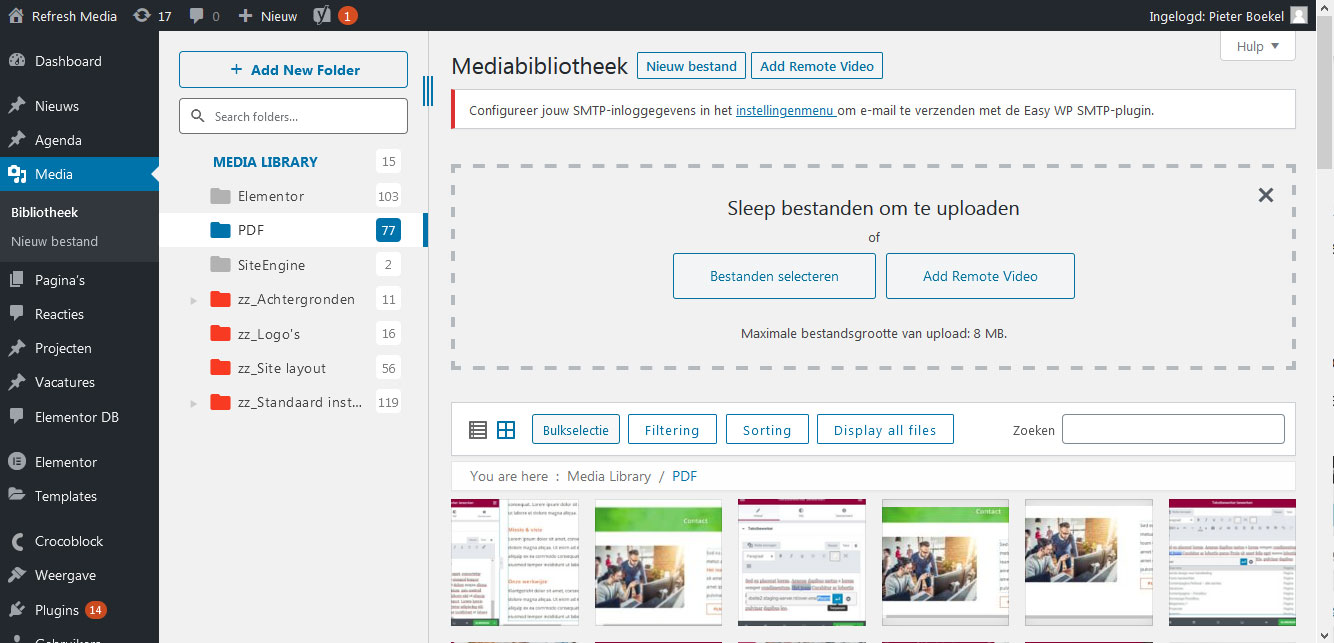This screenshot has height=643, width=1334.
Task: Collapse the folder sidebar with divider handle
Action: pyautogui.click(x=429, y=91)
